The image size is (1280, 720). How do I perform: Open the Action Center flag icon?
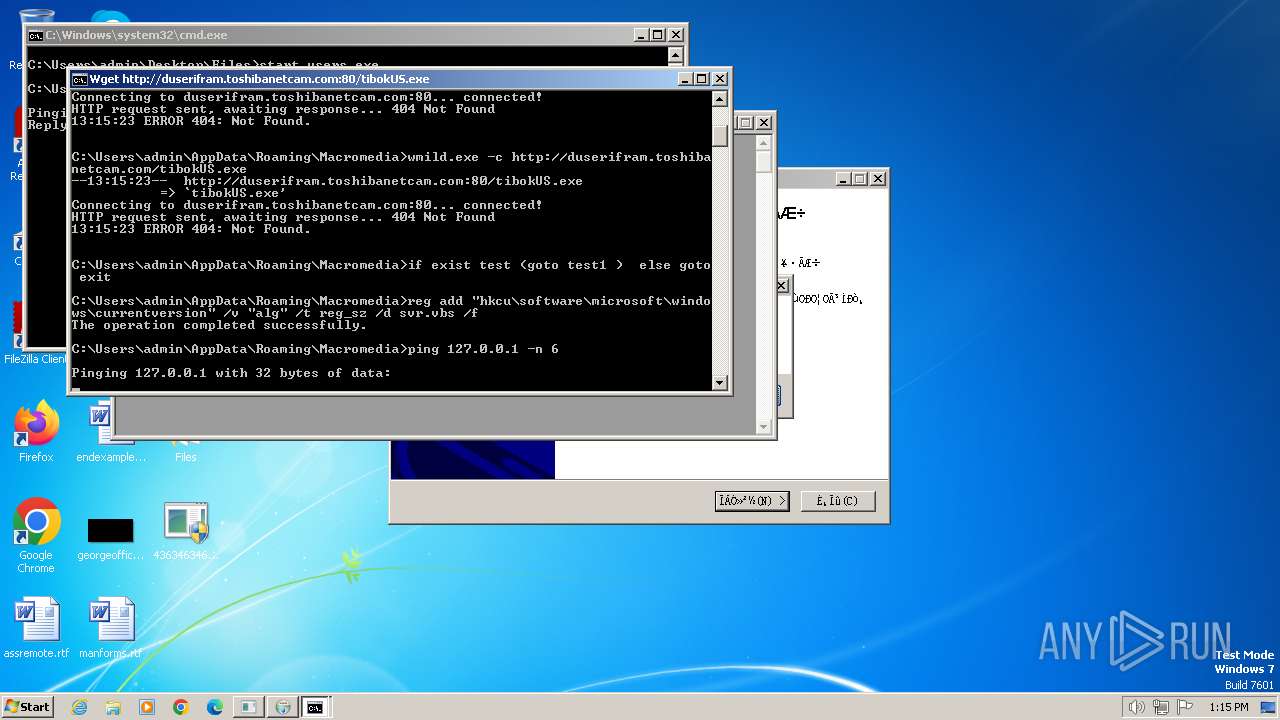point(1183,707)
